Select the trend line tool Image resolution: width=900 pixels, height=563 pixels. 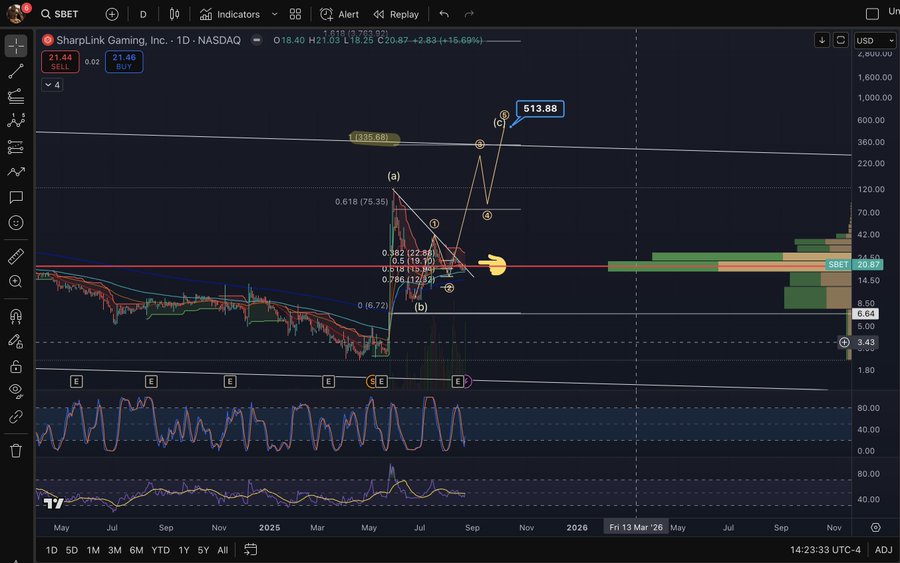coord(16,71)
